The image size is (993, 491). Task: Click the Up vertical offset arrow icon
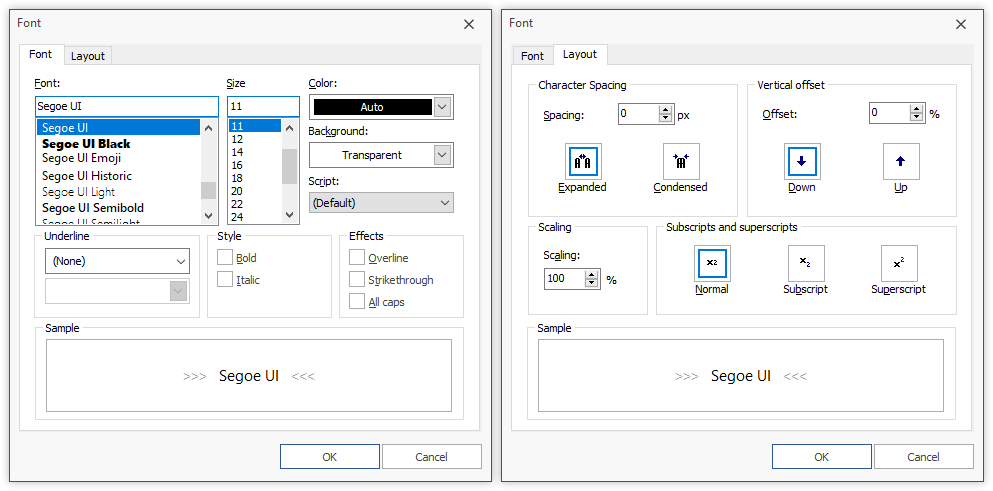tap(901, 162)
